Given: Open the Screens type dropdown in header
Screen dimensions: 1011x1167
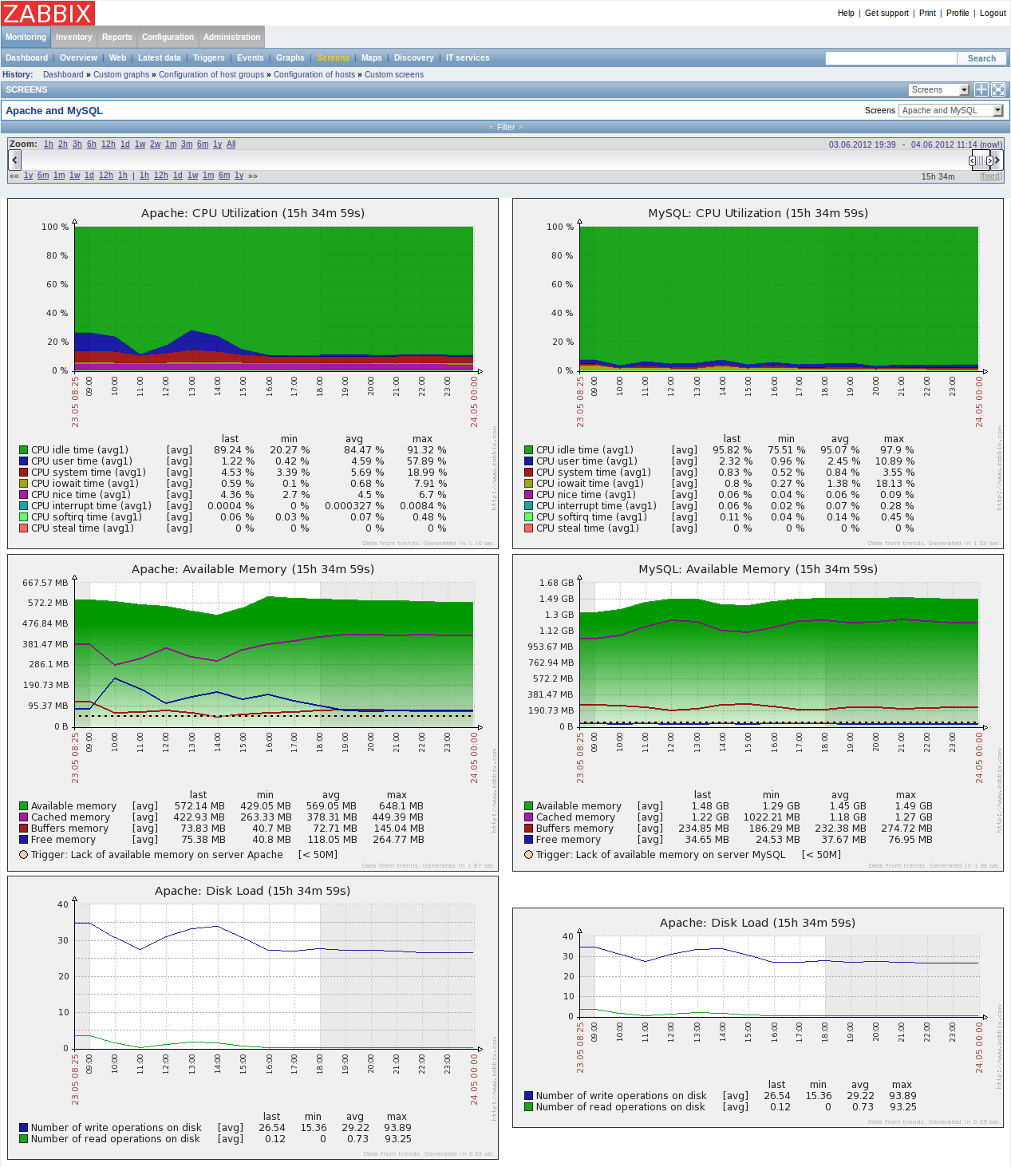Looking at the screenshot, I should coord(938,90).
